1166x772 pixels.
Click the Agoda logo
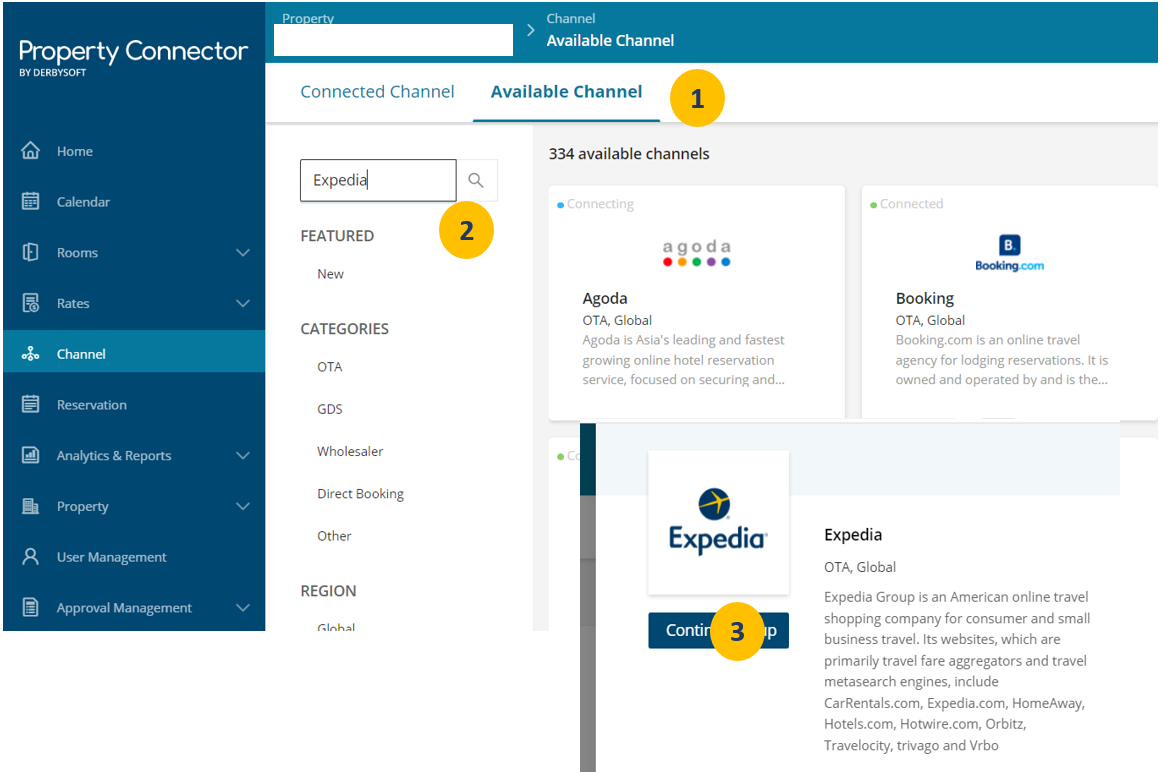click(x=697, y=253)
